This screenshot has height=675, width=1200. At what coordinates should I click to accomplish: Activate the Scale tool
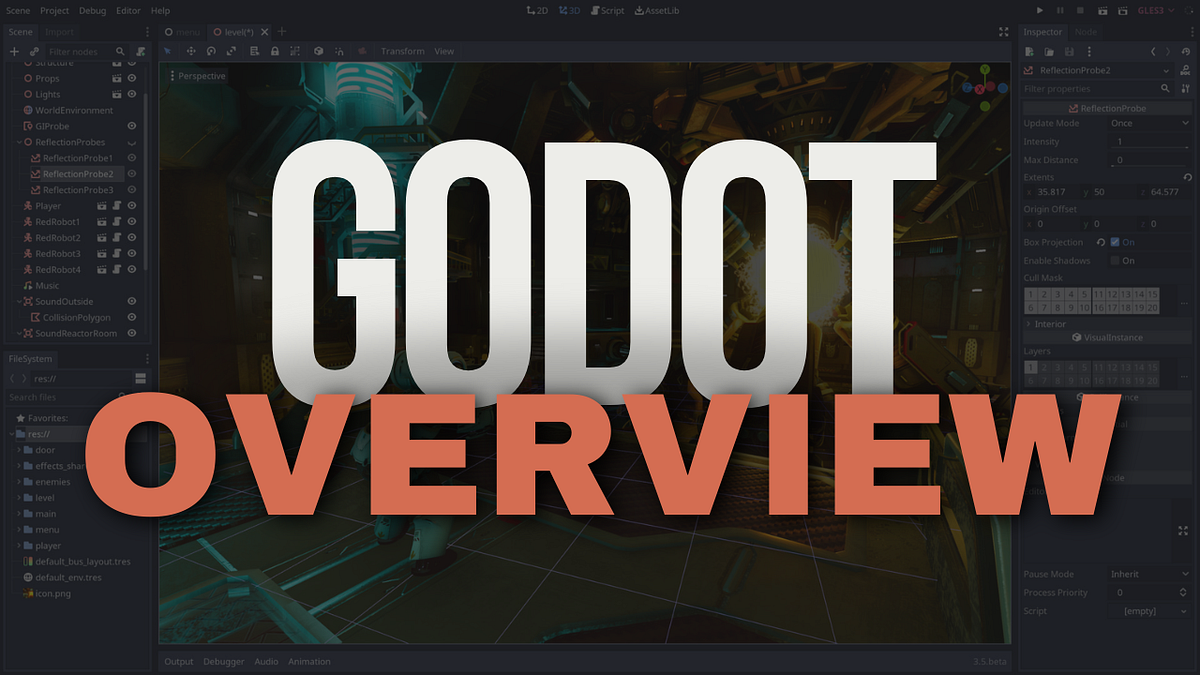pos(232,51)
